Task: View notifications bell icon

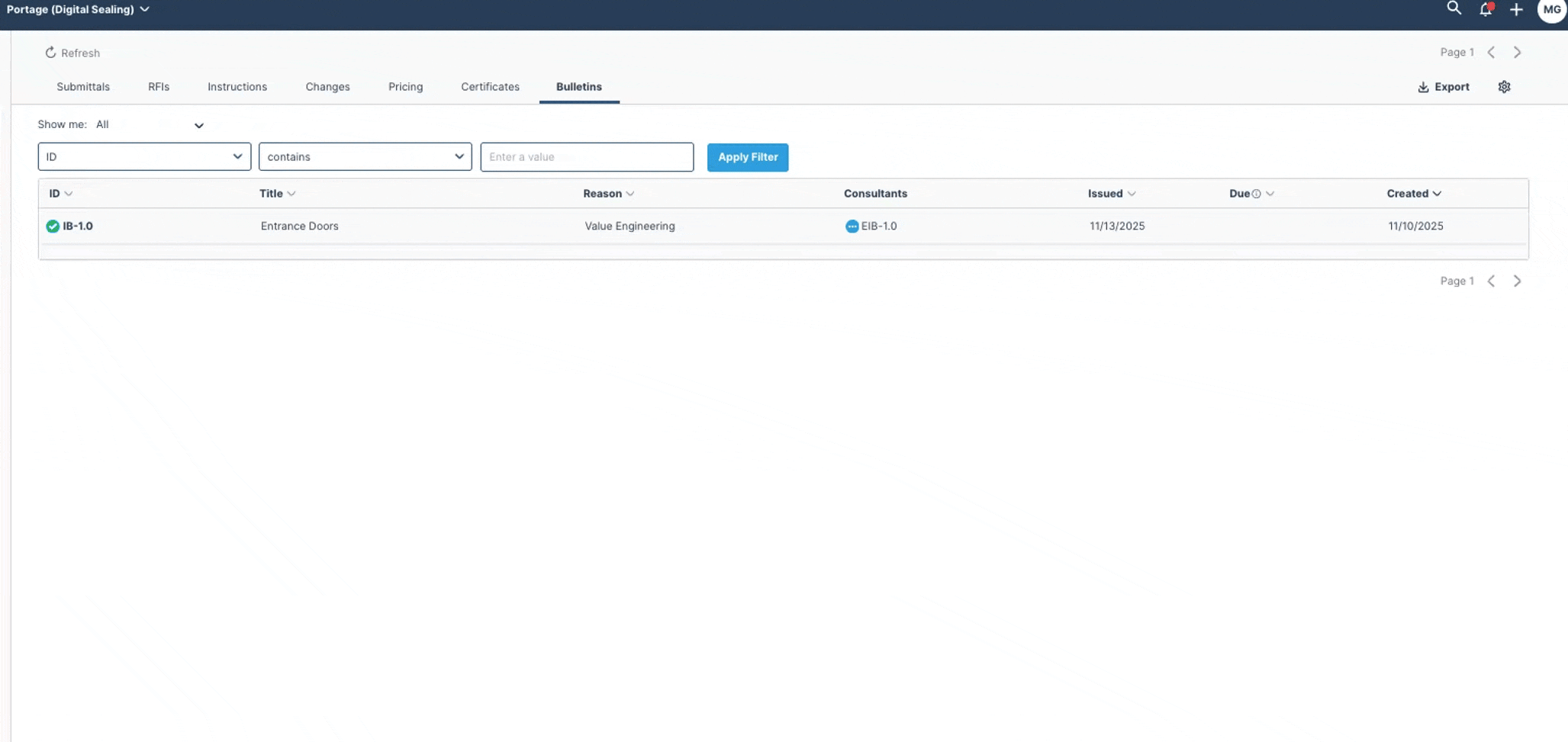Action: [x=1486, y=9]
